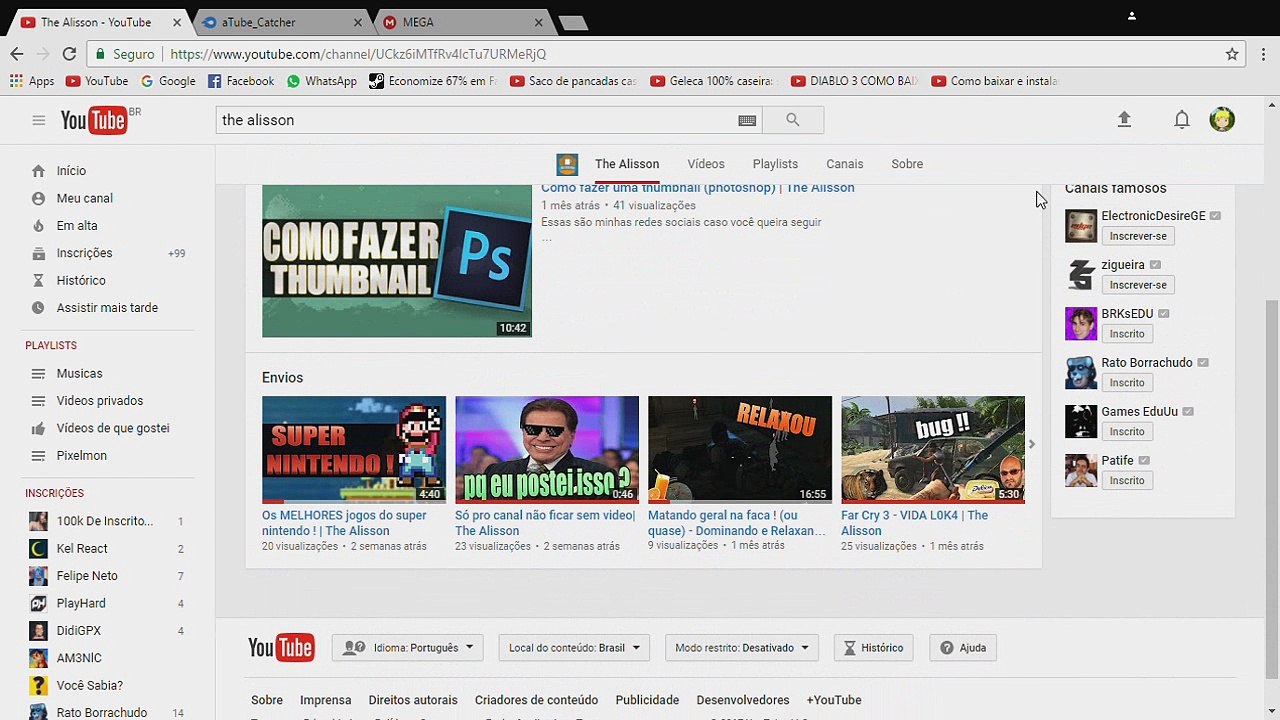
Task: Open the Idioma: Português dropdown
Action: tap(408, 648)
